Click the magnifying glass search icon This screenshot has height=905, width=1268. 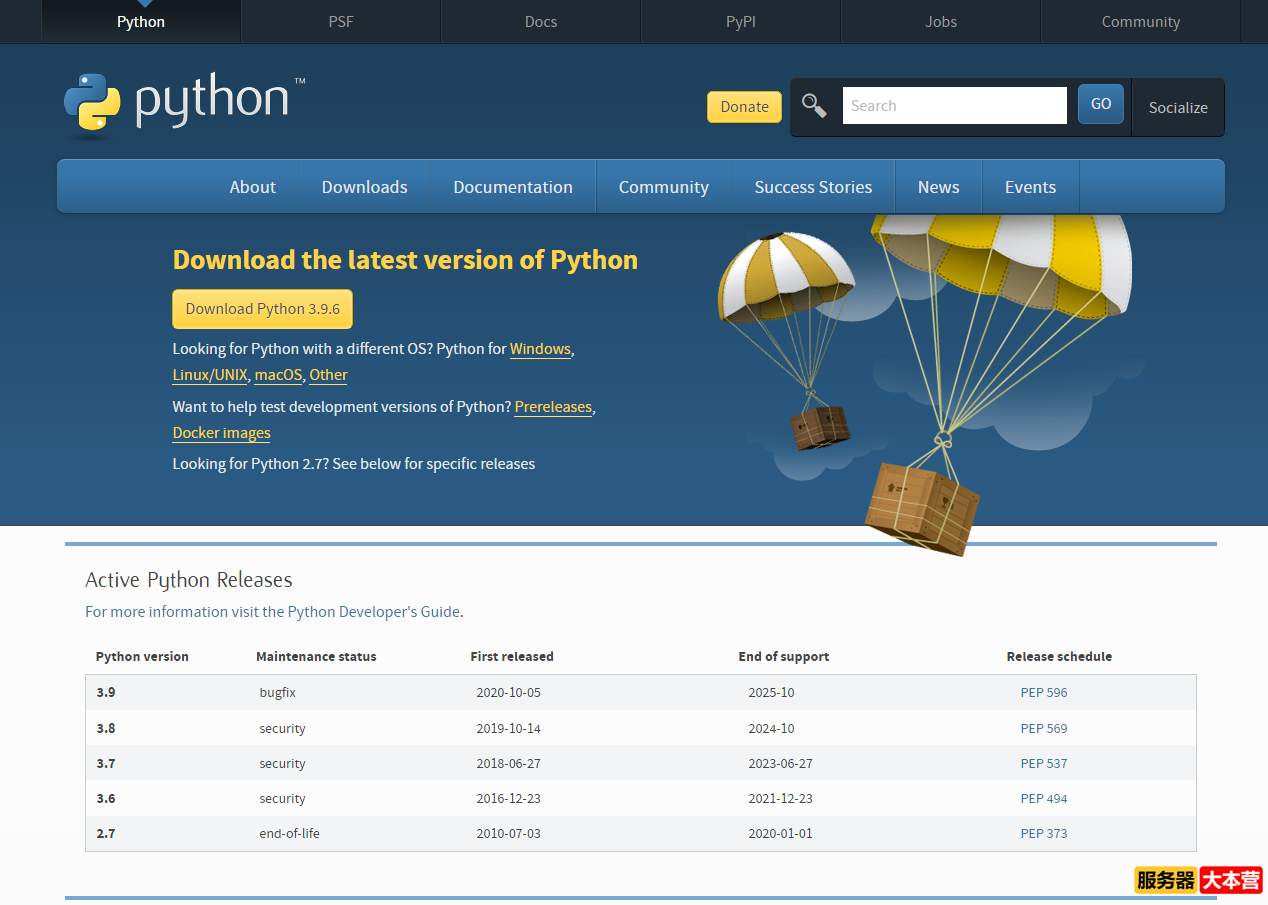point(814,106)
